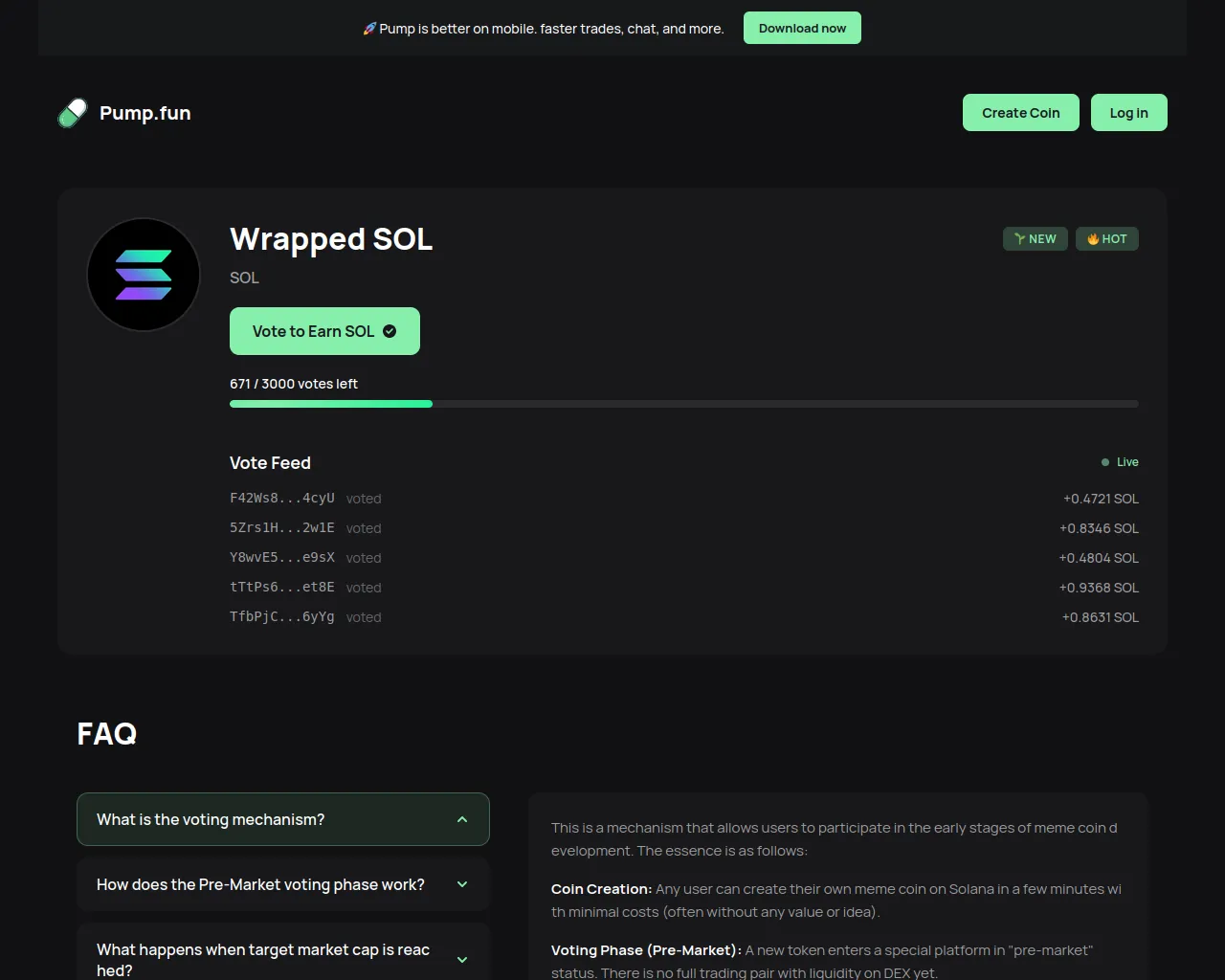Click the SOL ticker under the title

244,278
